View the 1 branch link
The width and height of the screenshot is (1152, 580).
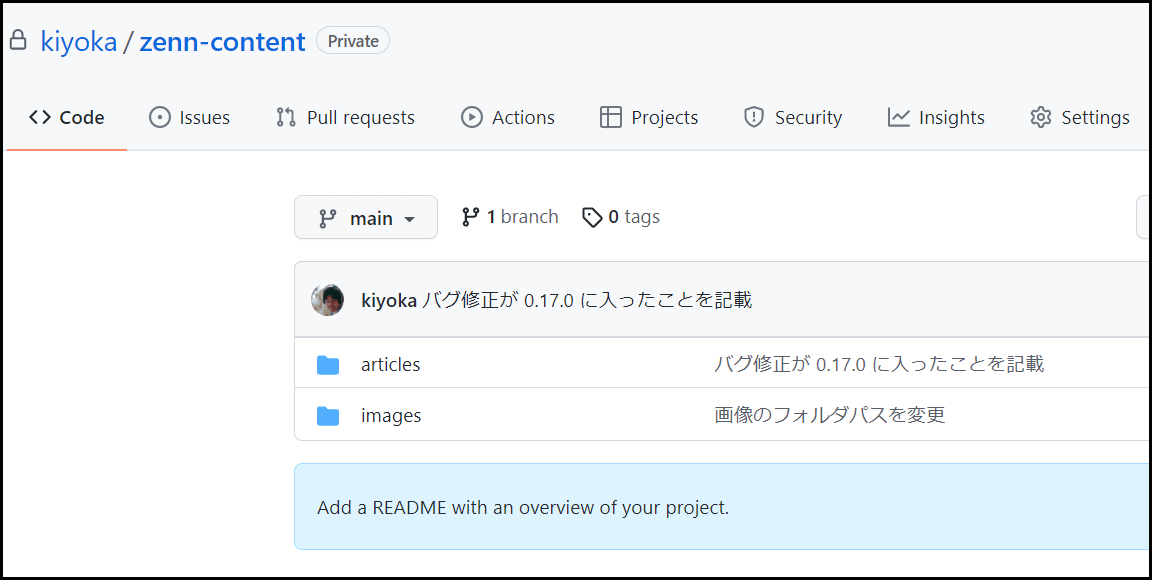point(510,217)
